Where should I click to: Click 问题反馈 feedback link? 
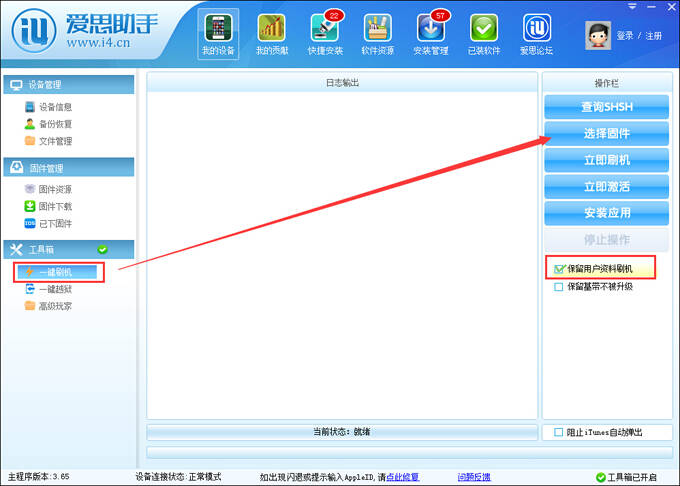click(474, 477)
